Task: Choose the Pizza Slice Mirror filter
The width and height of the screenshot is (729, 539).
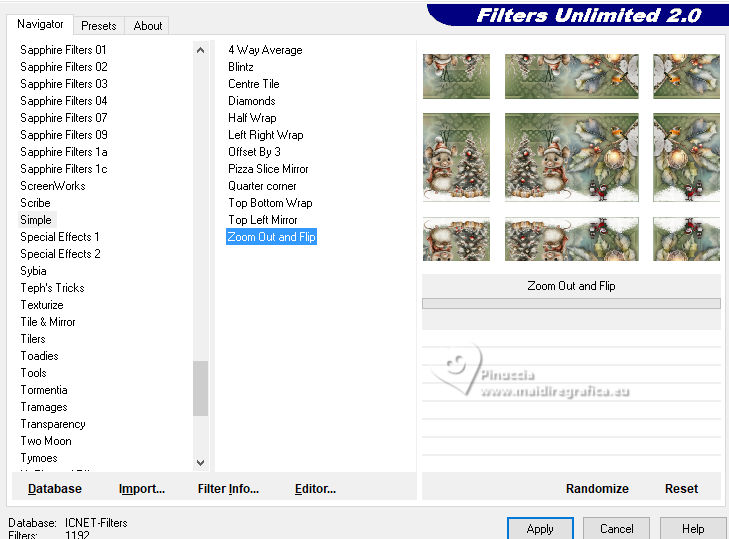Action: point(268,169)
